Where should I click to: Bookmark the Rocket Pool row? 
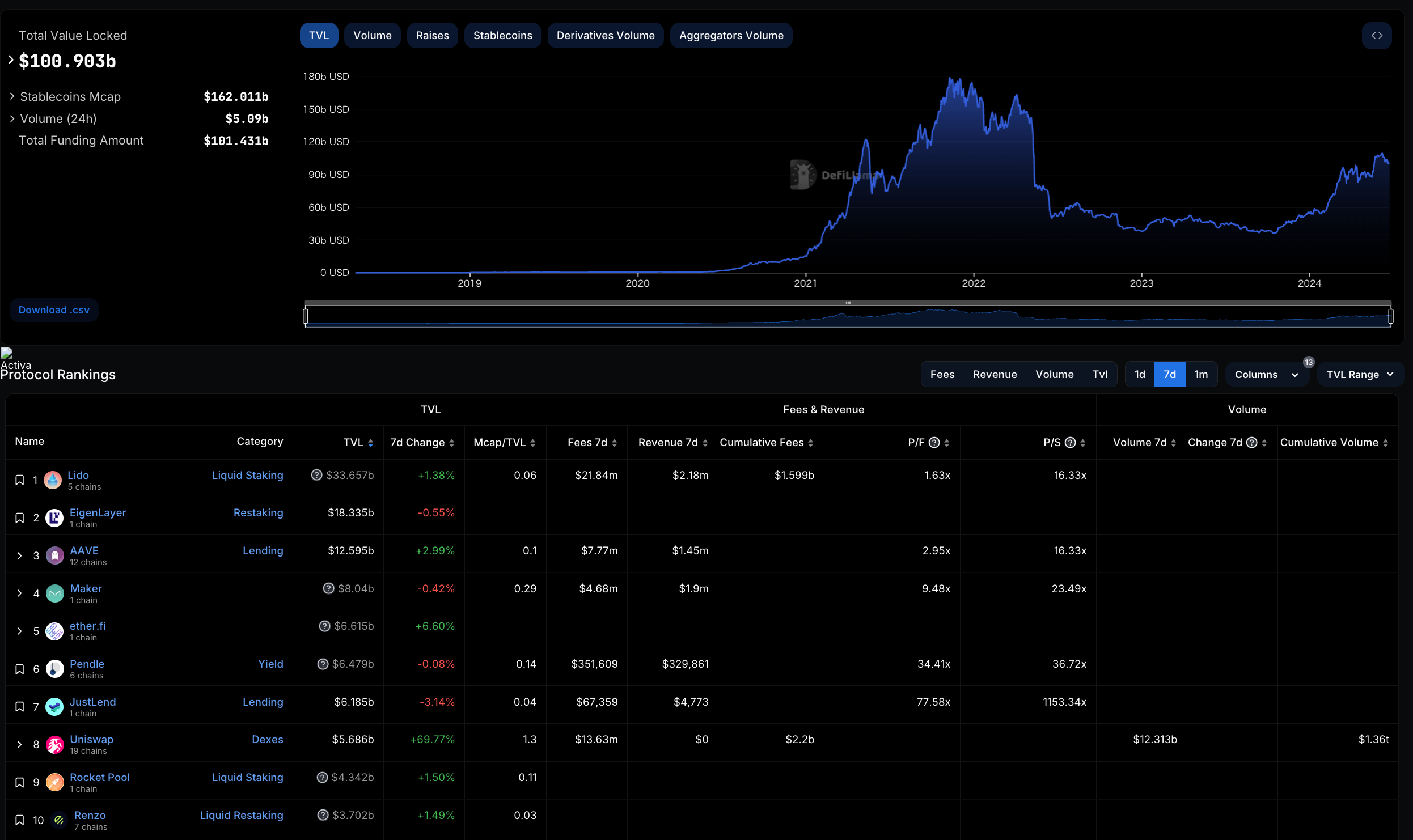(x=19, y=782)
